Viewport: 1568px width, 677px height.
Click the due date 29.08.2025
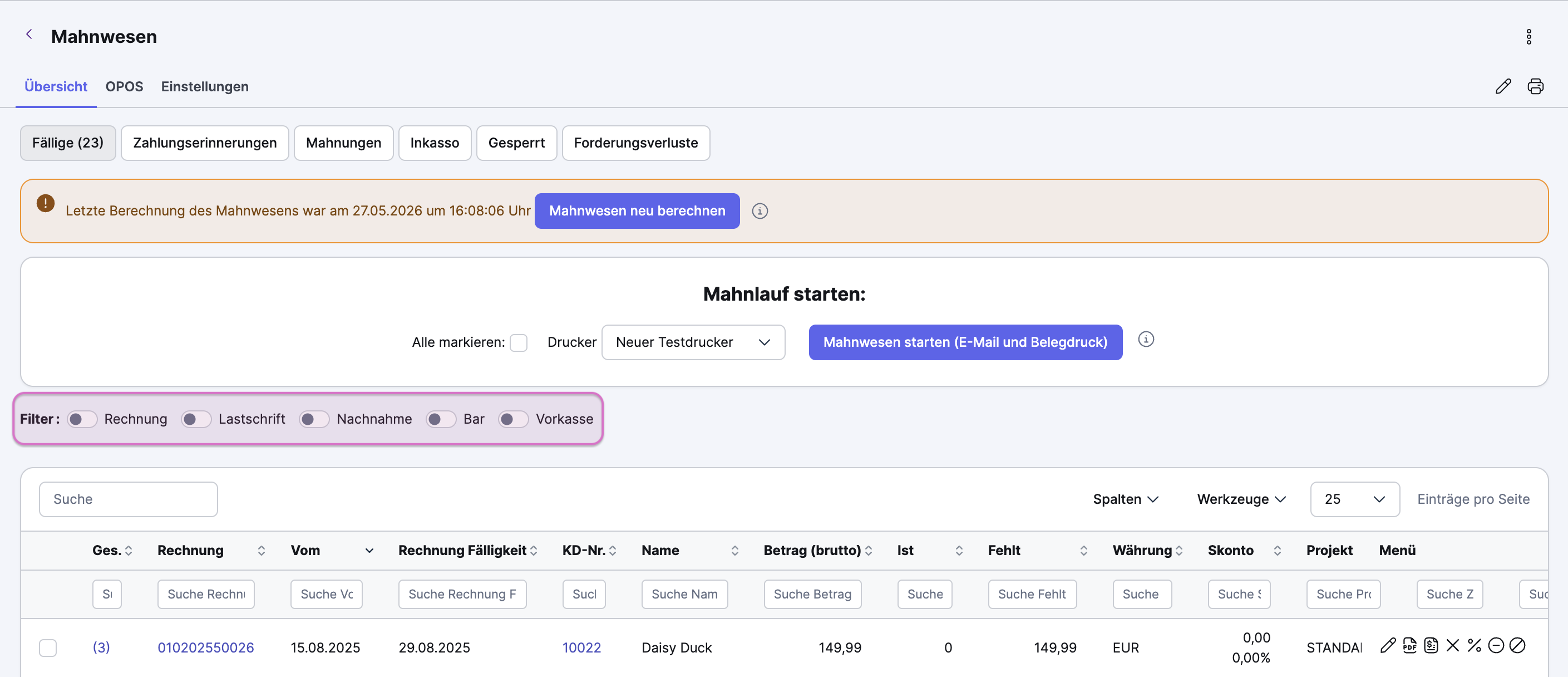434,647
